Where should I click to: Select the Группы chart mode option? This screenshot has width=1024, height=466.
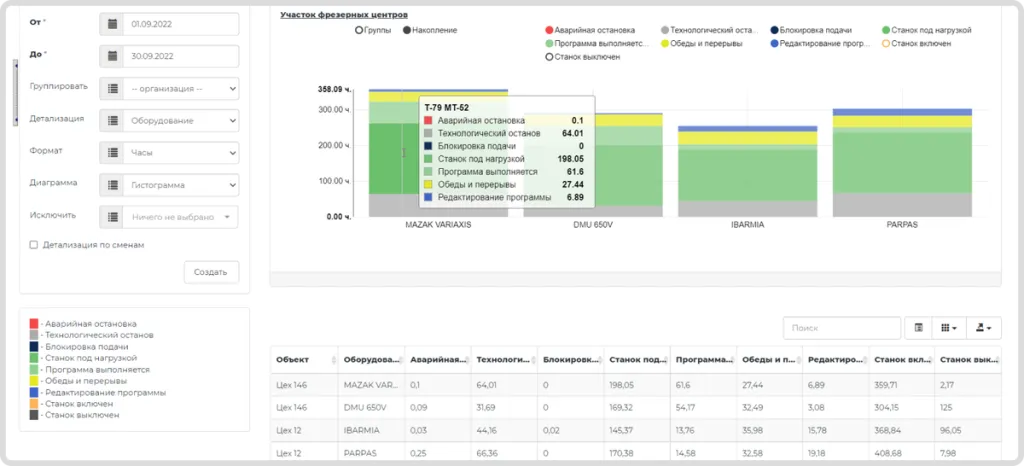[x=373, y=30]
